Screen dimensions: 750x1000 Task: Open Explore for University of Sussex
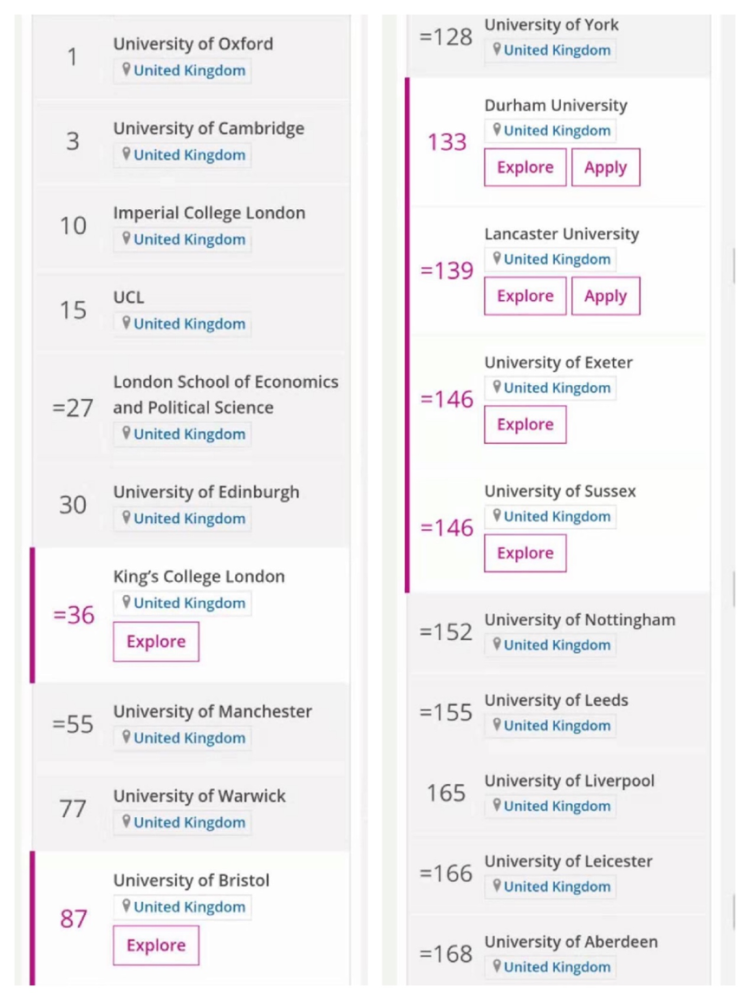tap(525, 553)
